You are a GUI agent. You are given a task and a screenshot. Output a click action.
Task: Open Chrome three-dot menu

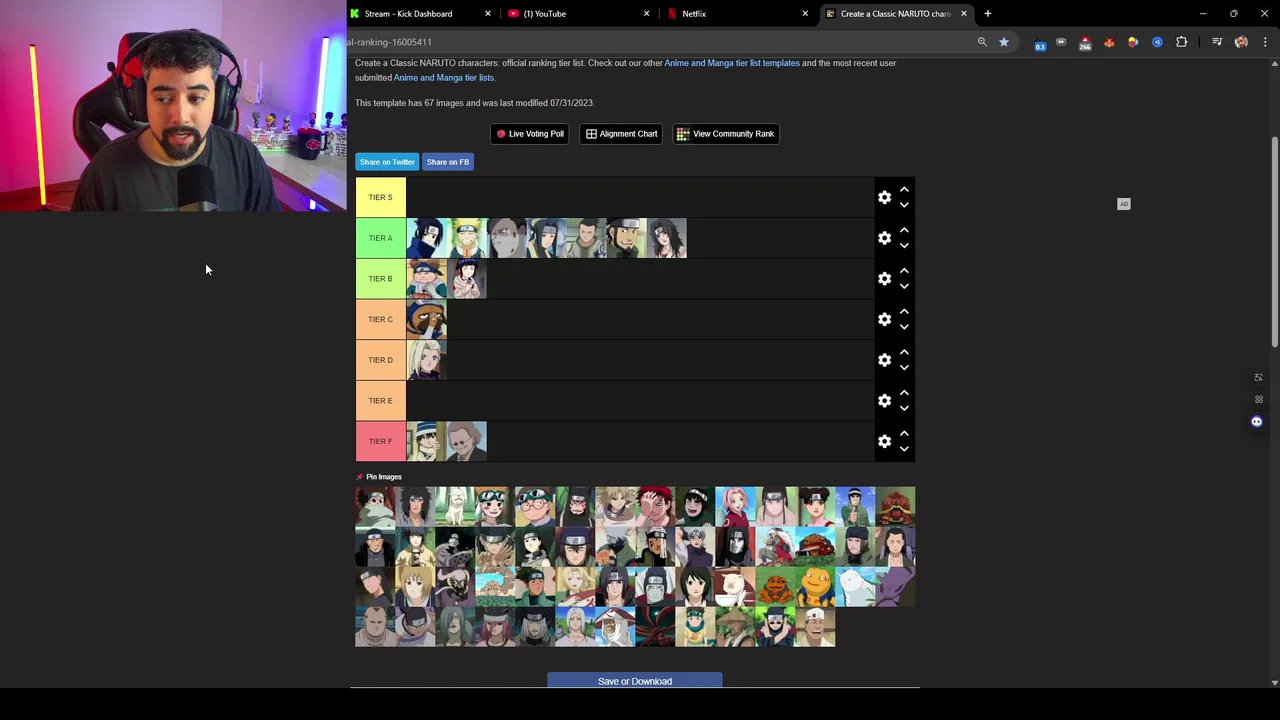point(1265,42)
